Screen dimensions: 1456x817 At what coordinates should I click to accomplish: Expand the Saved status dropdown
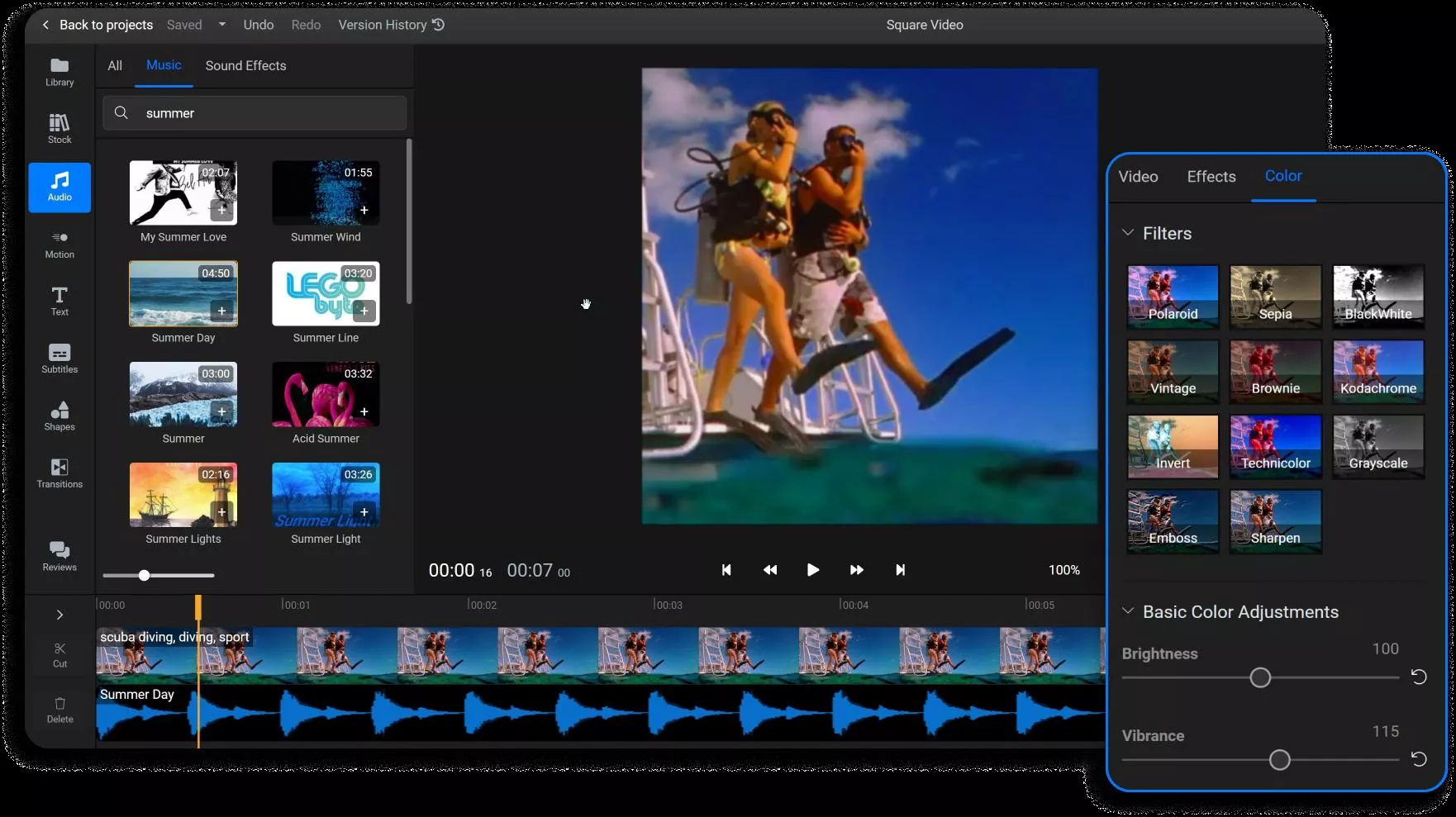tap(221, 24)
